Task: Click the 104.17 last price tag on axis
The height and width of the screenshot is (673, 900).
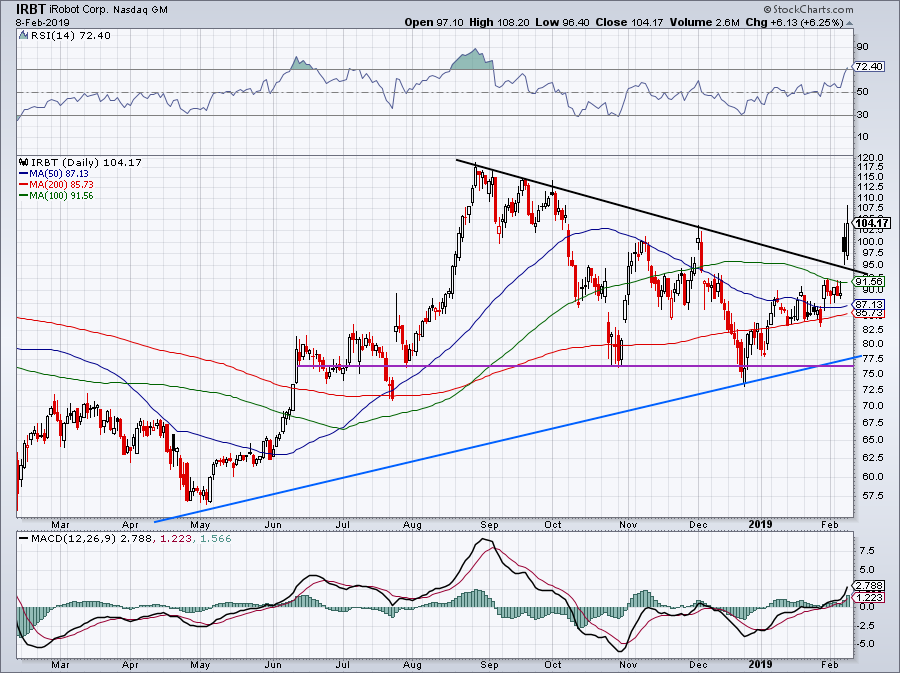Action: click(872, 223)
